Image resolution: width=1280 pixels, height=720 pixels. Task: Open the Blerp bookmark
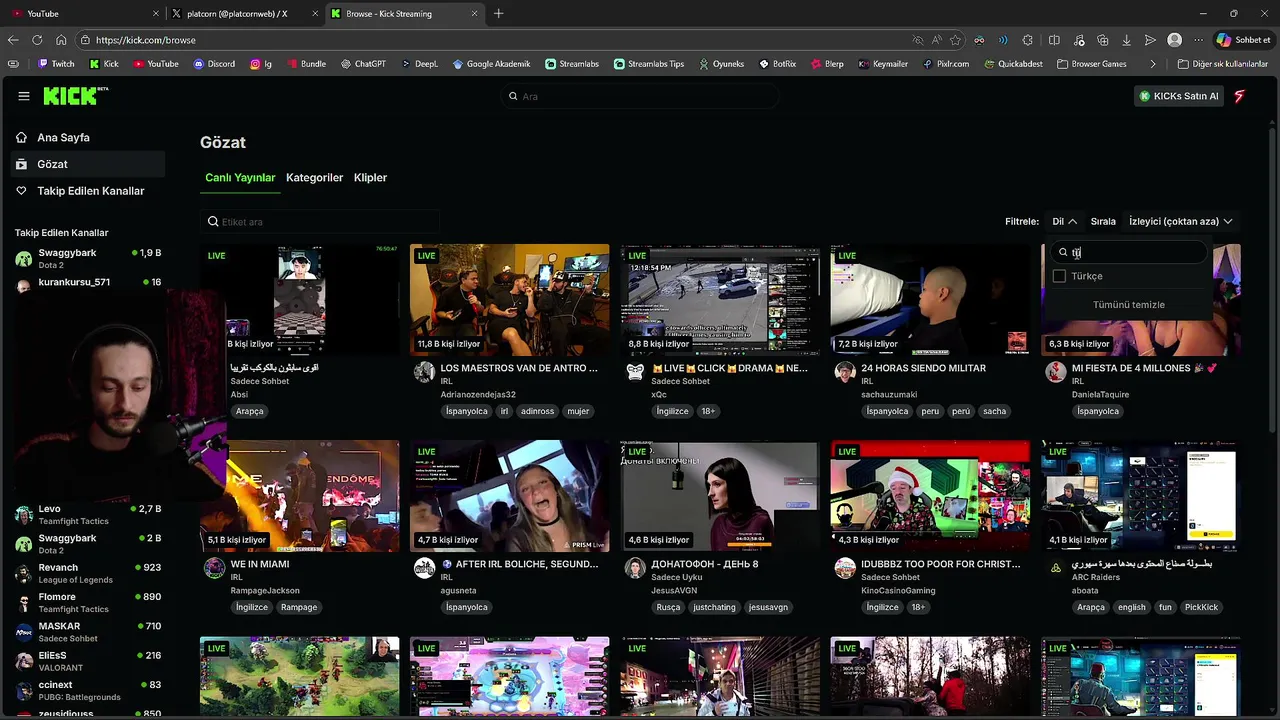point(826,64)
